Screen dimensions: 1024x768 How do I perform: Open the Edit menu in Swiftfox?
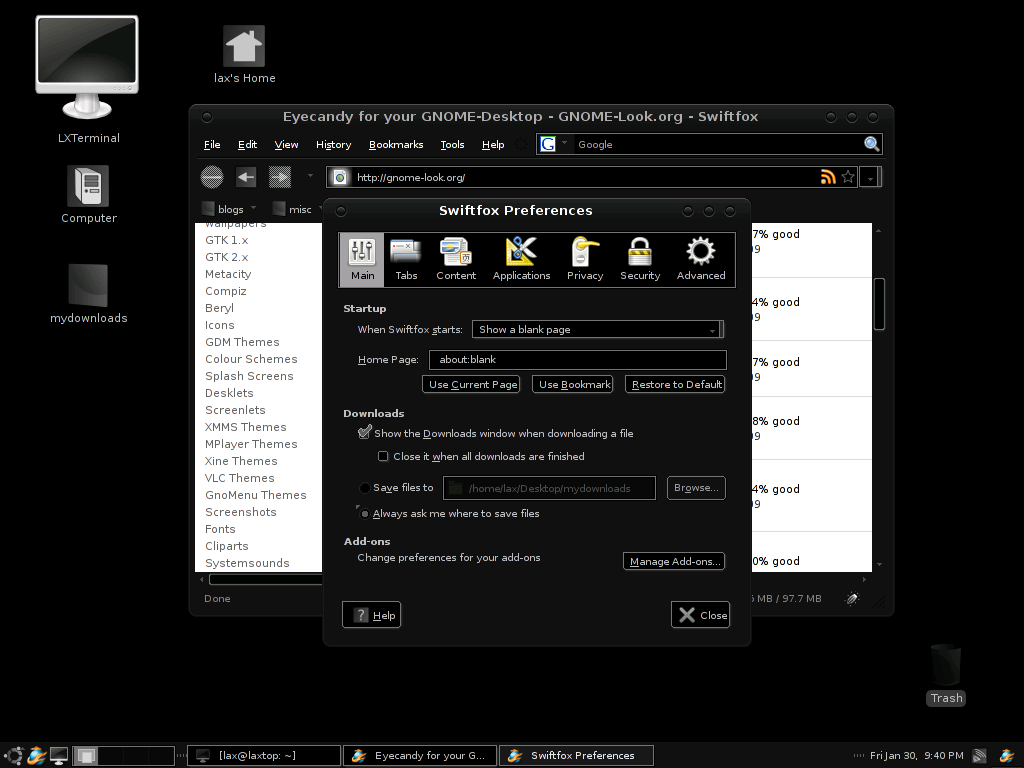click(247, 144)
